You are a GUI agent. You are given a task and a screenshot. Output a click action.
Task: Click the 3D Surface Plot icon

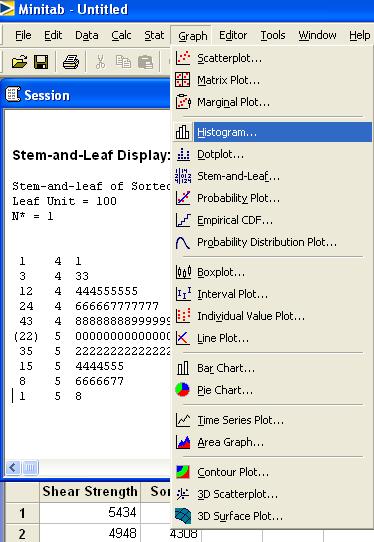click(x=183, y=516)
